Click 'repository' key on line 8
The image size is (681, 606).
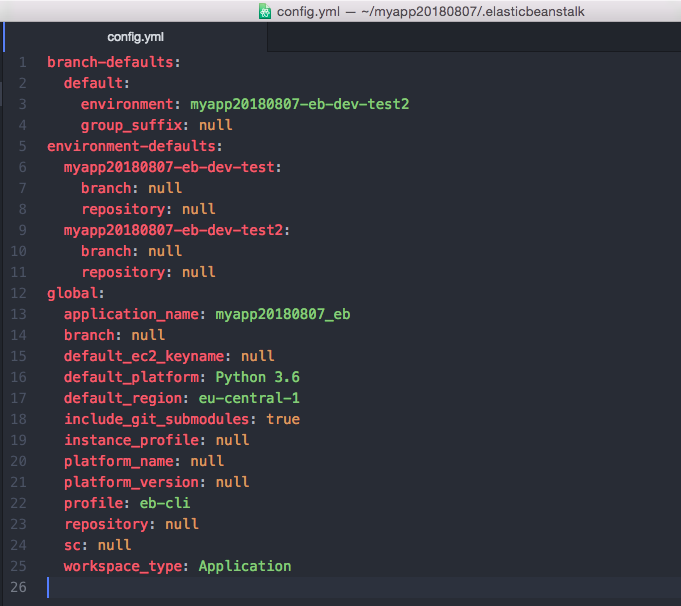(123, 209)
